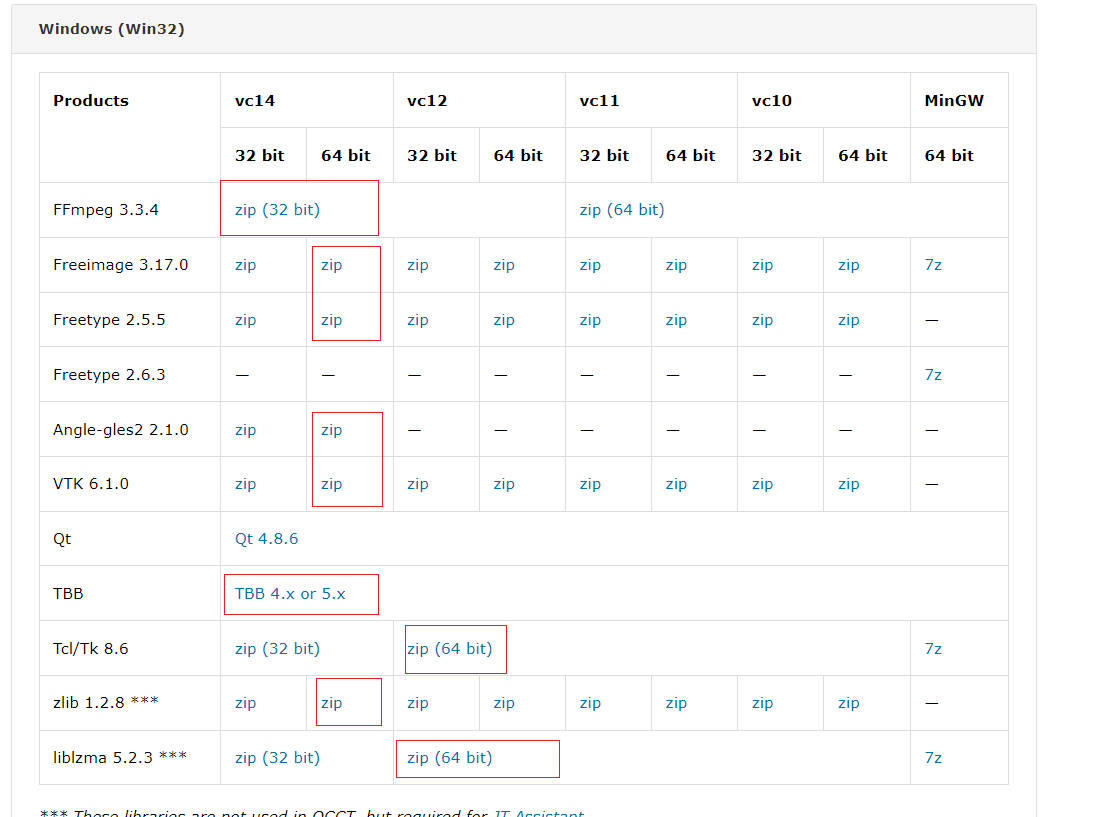Open the Qt 4.8.6 link
This screenshot has height=817, width=1118.
coord(266,539)
